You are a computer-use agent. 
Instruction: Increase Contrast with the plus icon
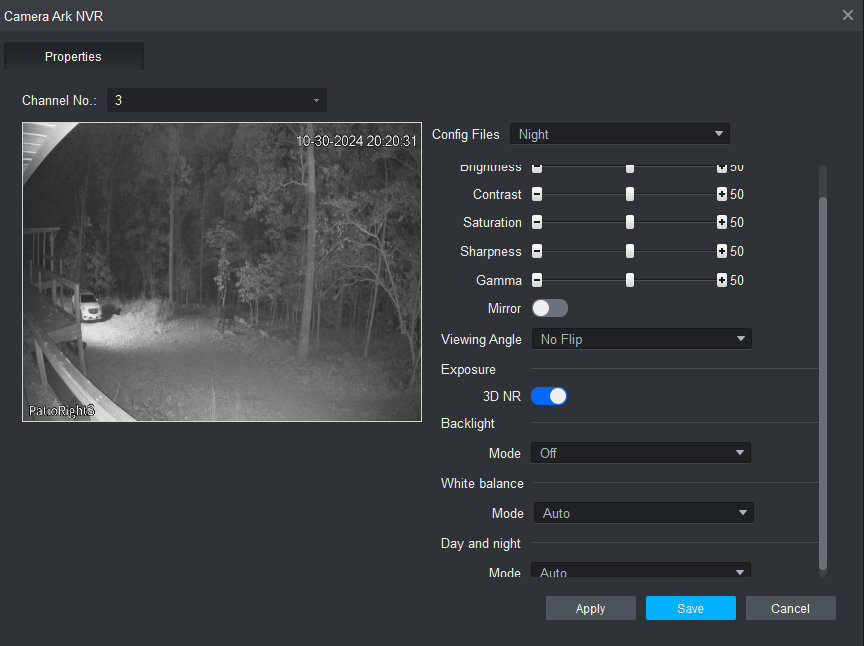721,194
